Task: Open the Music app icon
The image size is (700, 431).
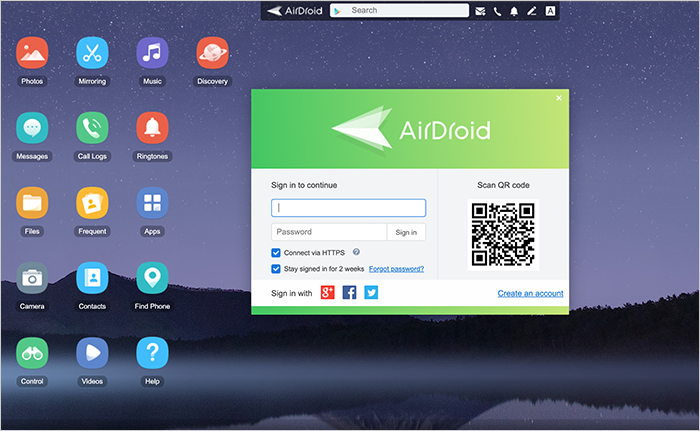Action: (152, 53)
